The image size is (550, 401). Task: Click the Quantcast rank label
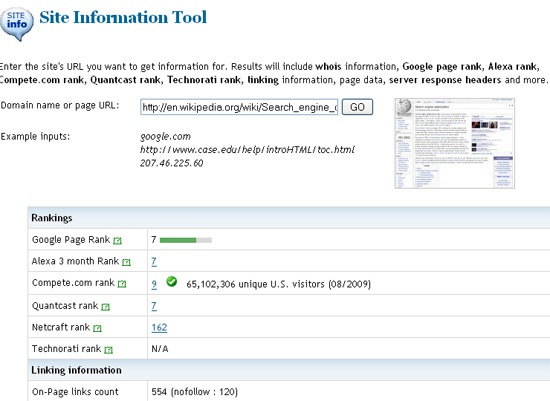(x=65, y=306)
